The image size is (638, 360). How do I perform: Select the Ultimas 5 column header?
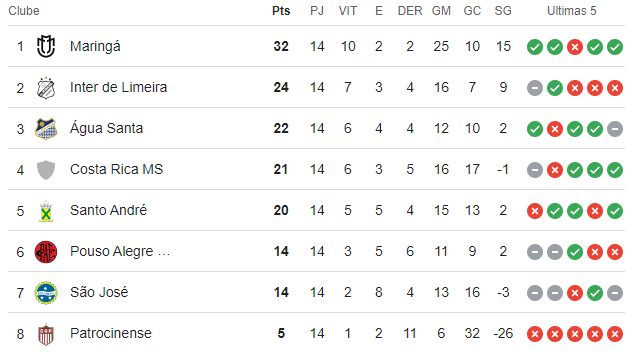tap(572, 11)
